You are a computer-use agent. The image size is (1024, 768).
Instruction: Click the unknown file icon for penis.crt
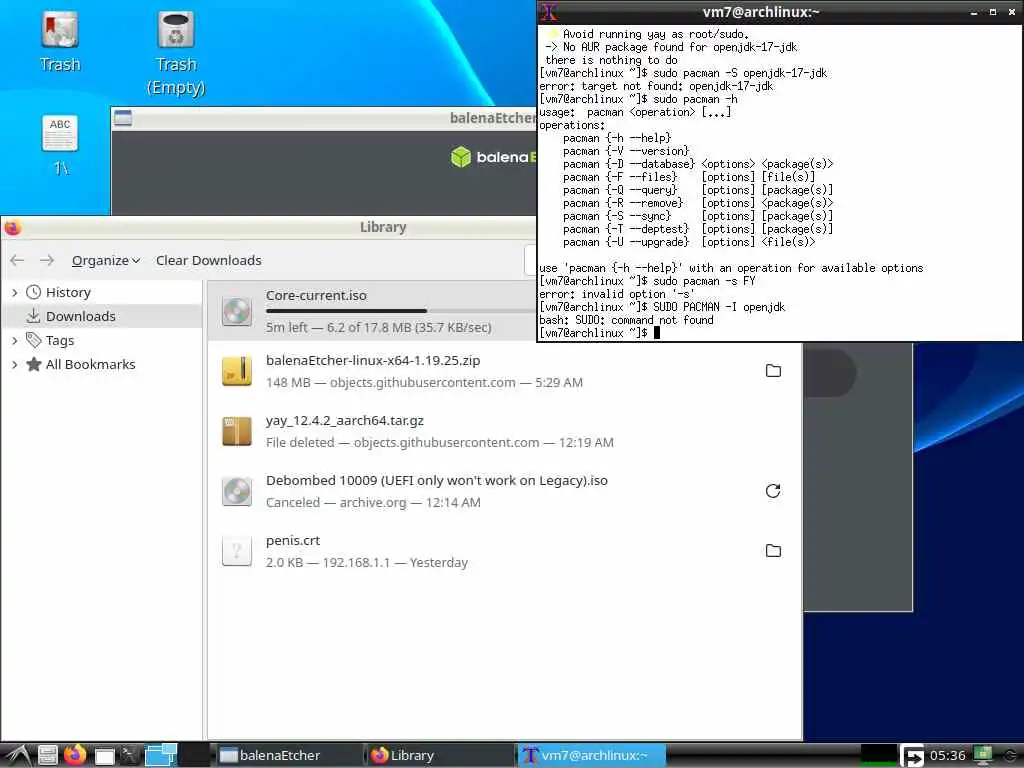point(236,551)
